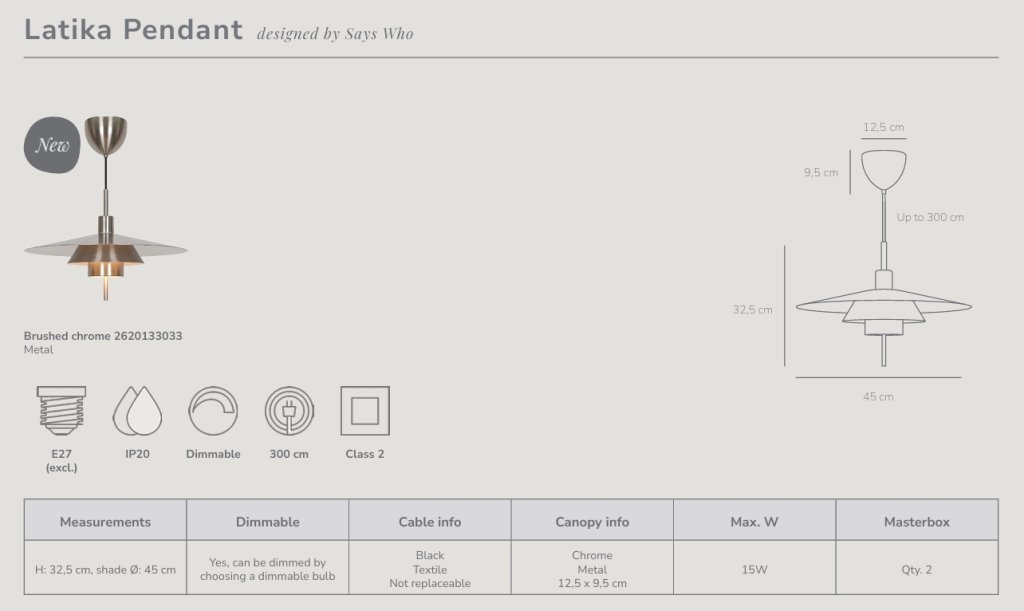The height and width of the screenshot is (611, 1024).
Task: Select the Class 2 square icon
Action: [x=365, y=411]
